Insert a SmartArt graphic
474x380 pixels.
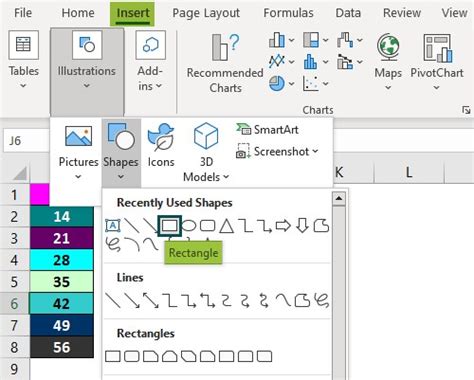click(267, 129)
